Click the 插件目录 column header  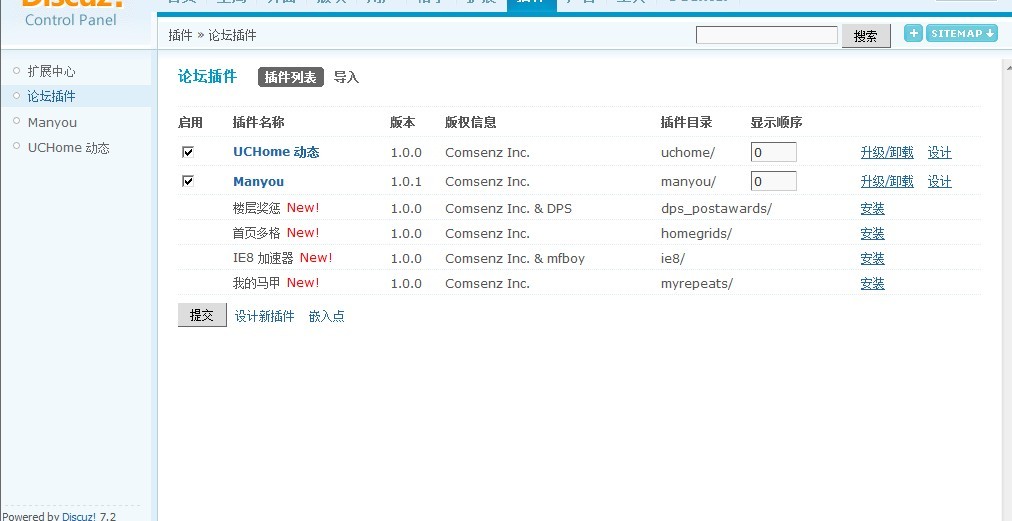[686, 122]
